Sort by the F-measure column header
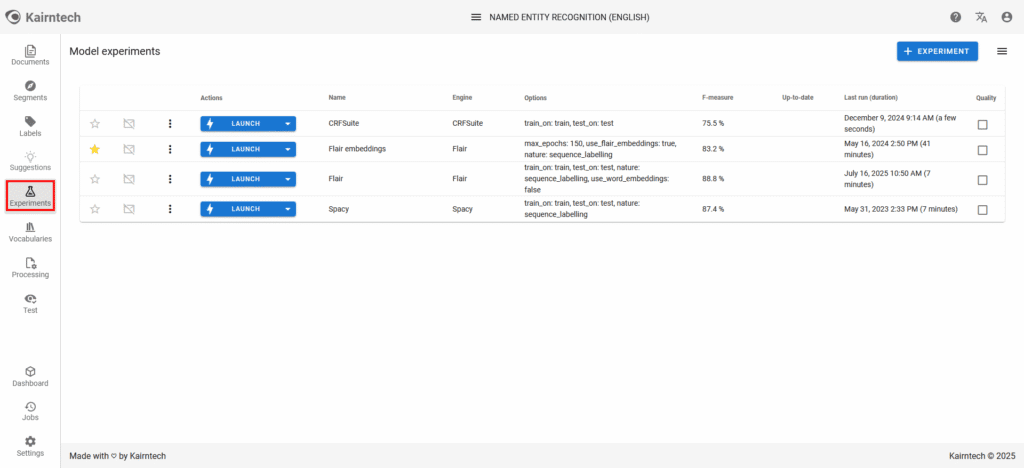This screenshot has height=468, width=1024. [717, 97]
